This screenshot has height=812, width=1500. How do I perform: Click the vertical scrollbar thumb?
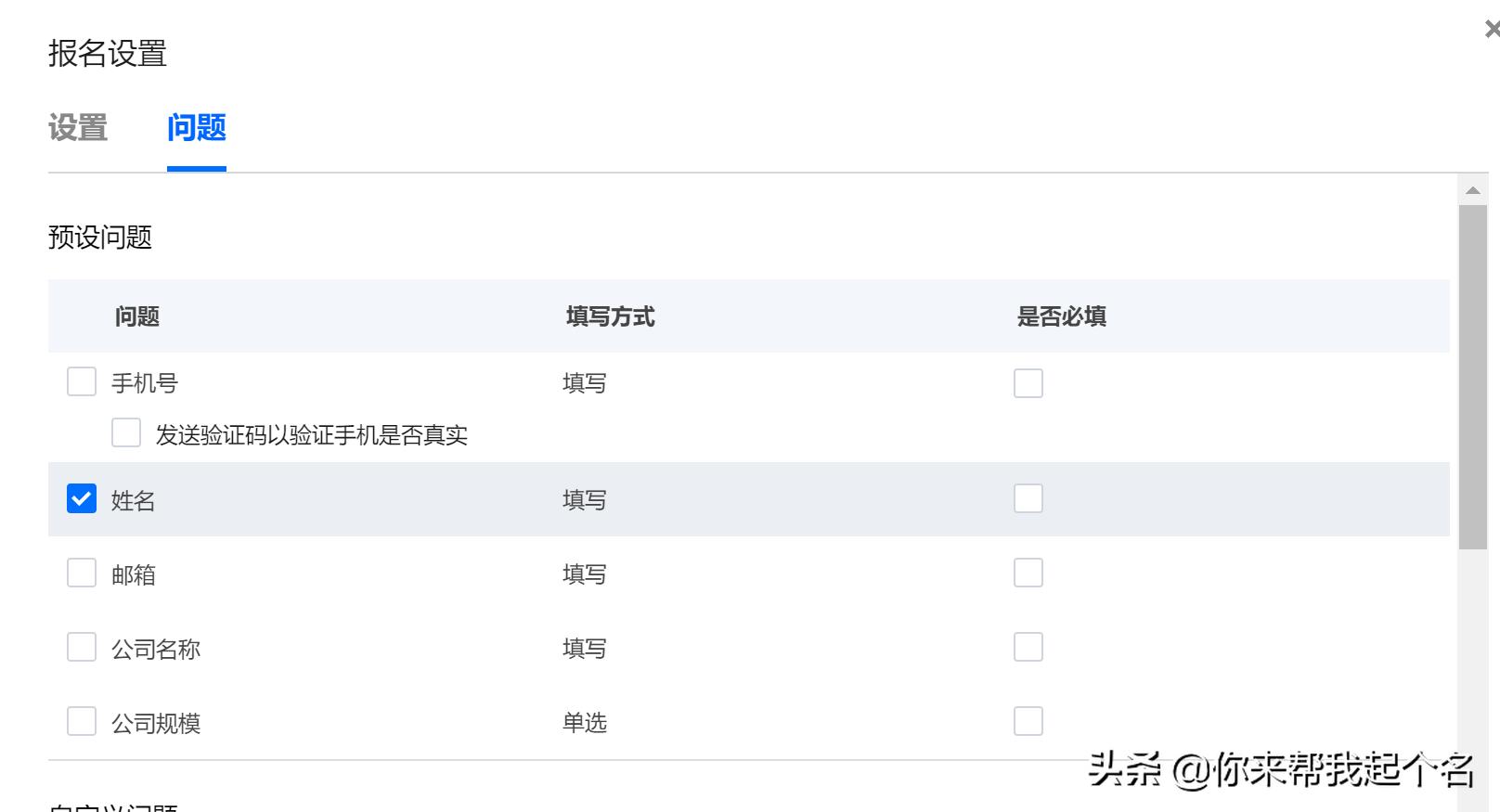1473,376
